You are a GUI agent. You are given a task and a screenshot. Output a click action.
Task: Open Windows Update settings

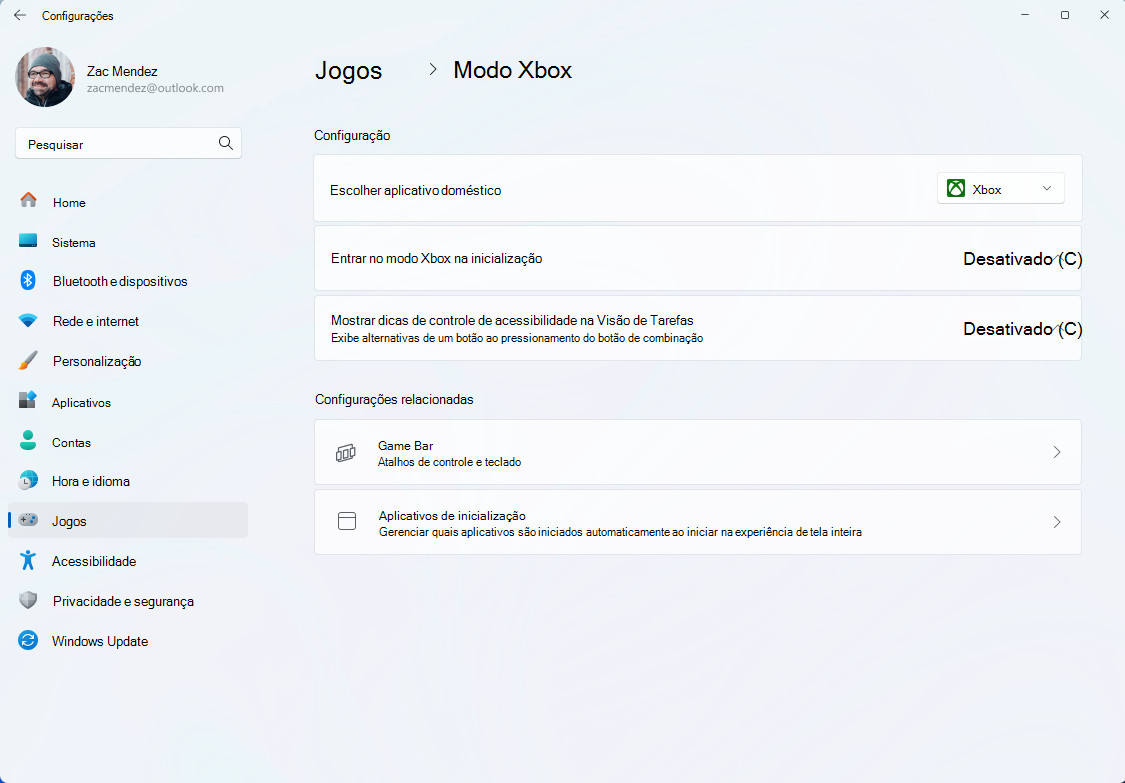128,642
